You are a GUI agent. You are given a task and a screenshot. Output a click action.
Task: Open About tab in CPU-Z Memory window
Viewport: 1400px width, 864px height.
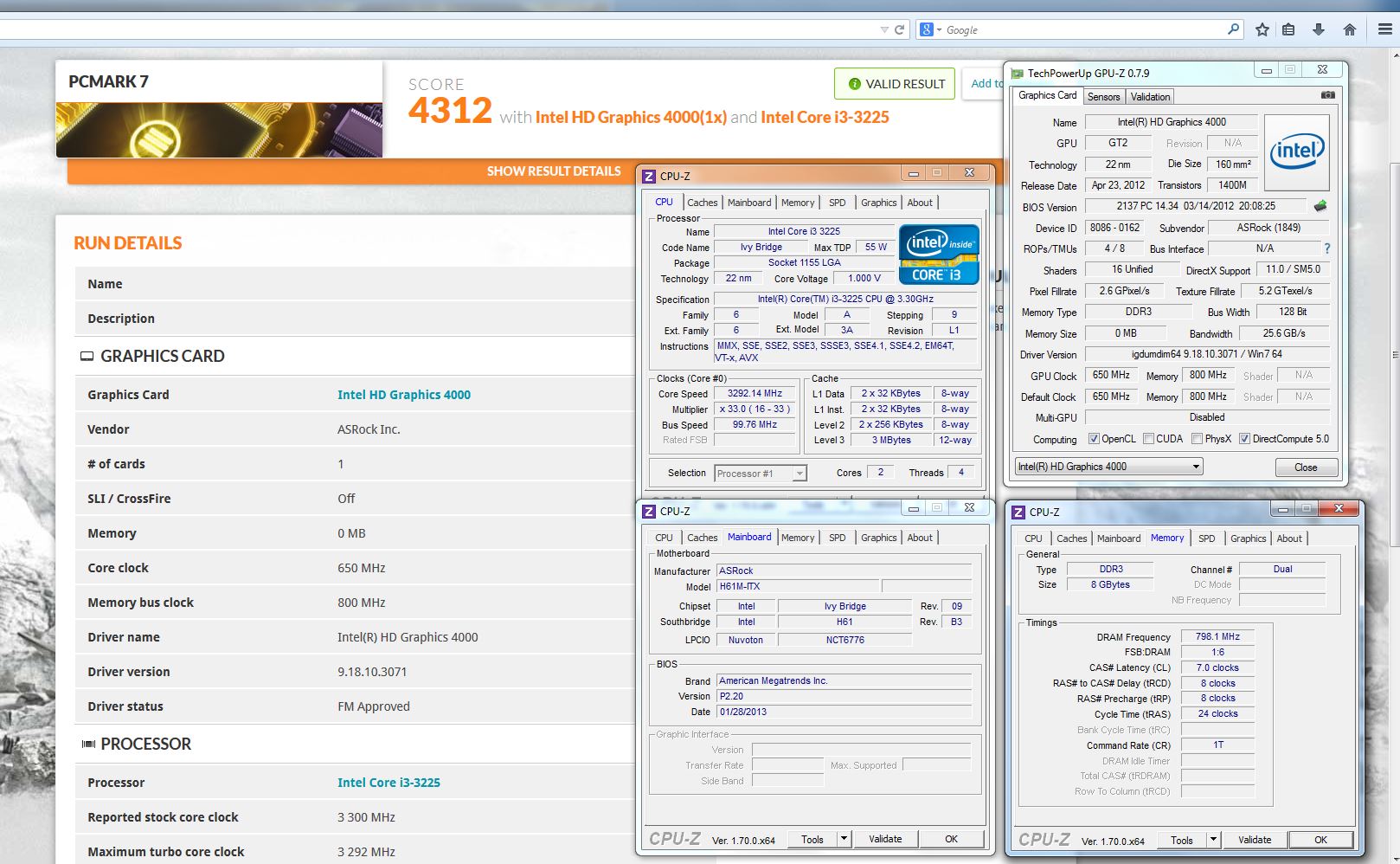[x=1289, y=538]
